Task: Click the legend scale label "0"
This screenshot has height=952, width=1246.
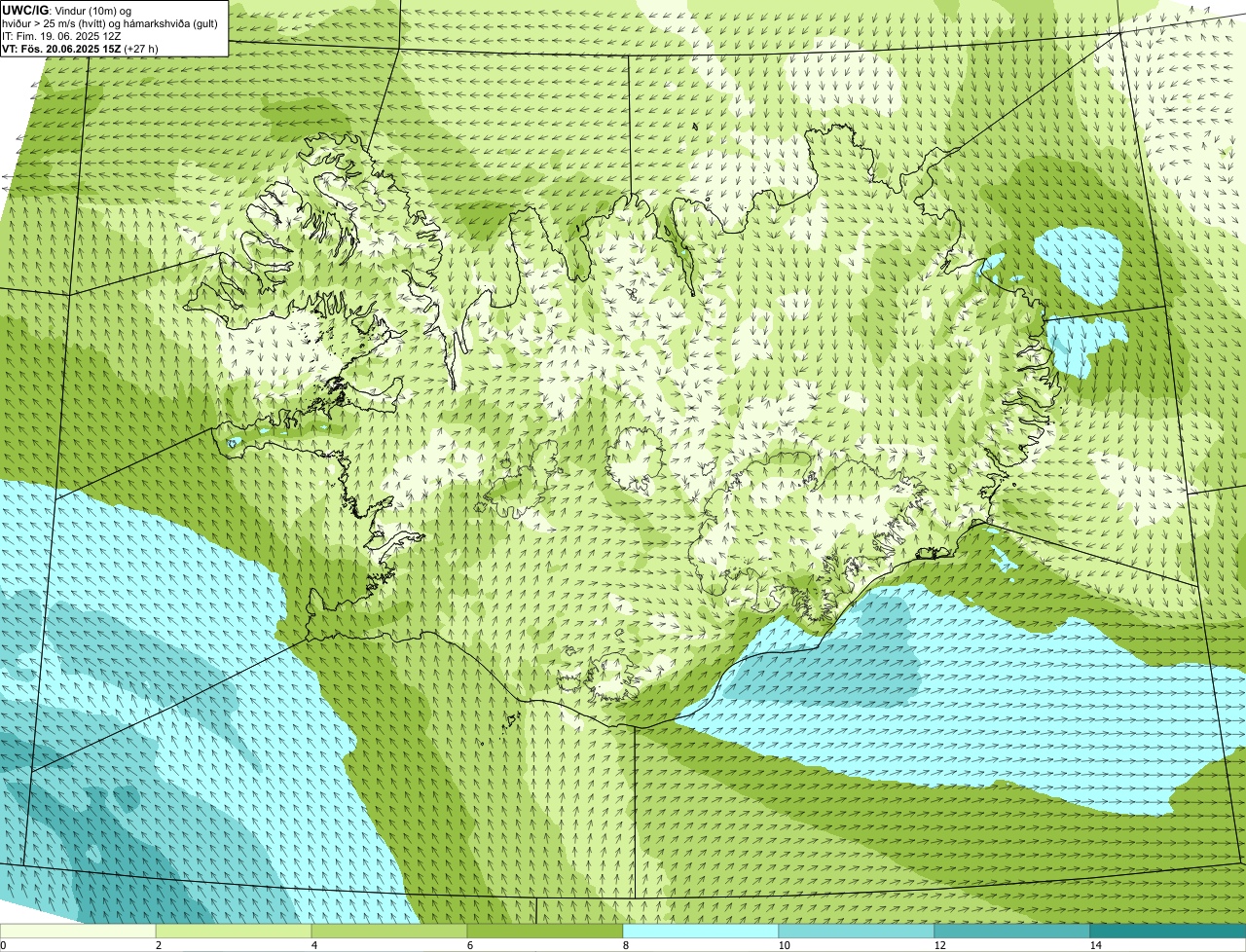Action: click(3, 945)
